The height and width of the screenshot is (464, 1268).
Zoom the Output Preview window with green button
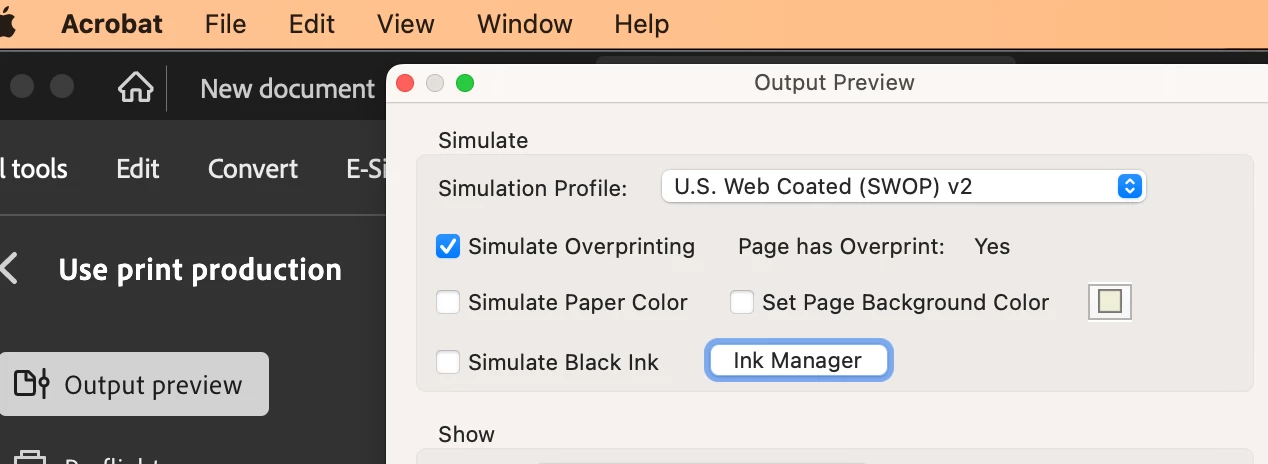click(464, 83)
